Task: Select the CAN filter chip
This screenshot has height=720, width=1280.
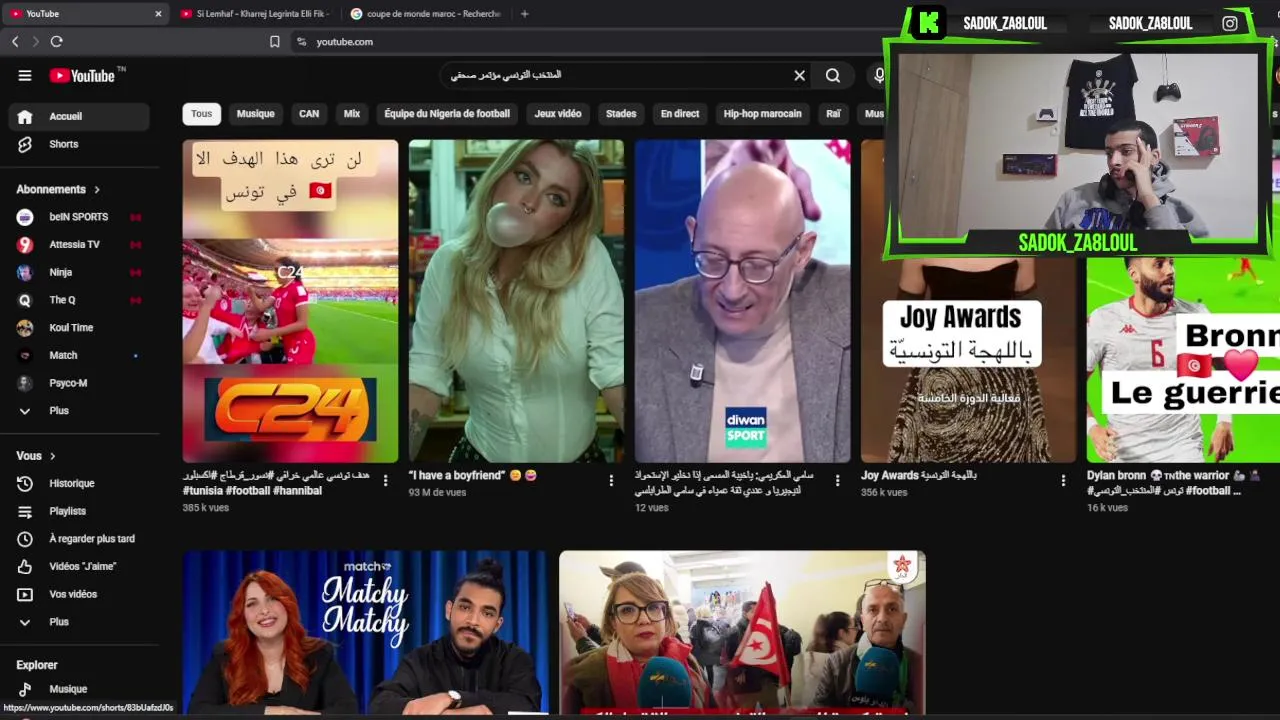Action: click(x=309, y=114)
